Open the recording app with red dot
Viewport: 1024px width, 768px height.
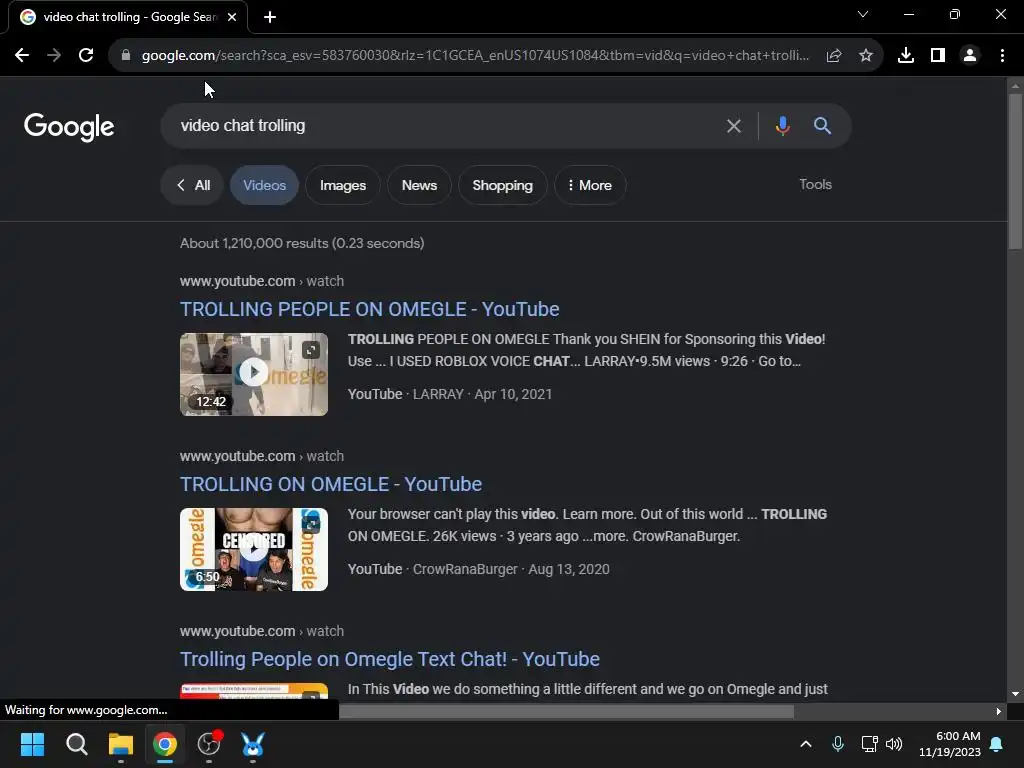(x=209, y=744)
